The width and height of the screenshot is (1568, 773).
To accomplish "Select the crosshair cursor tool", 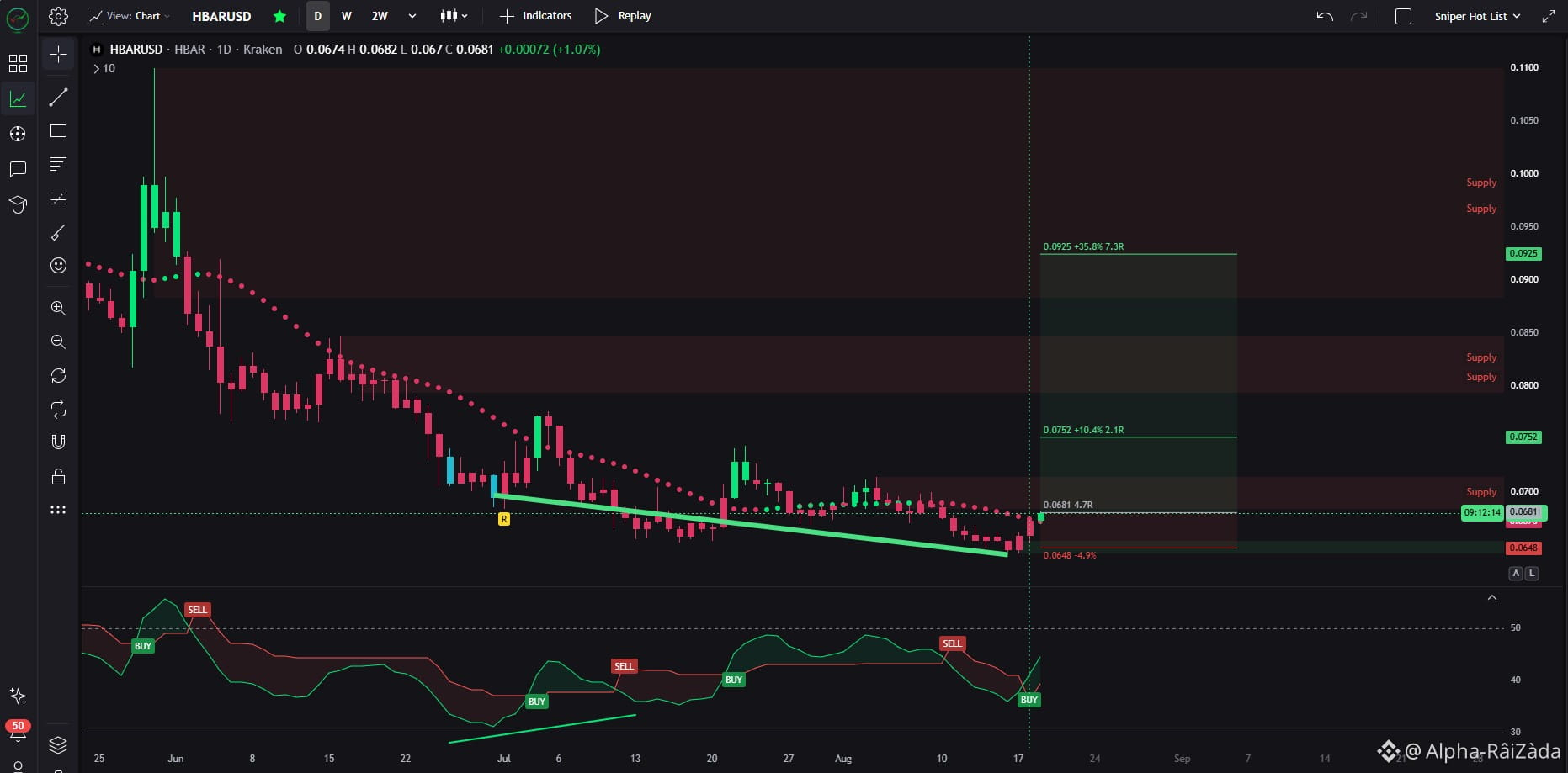I will tap(58, 55).
